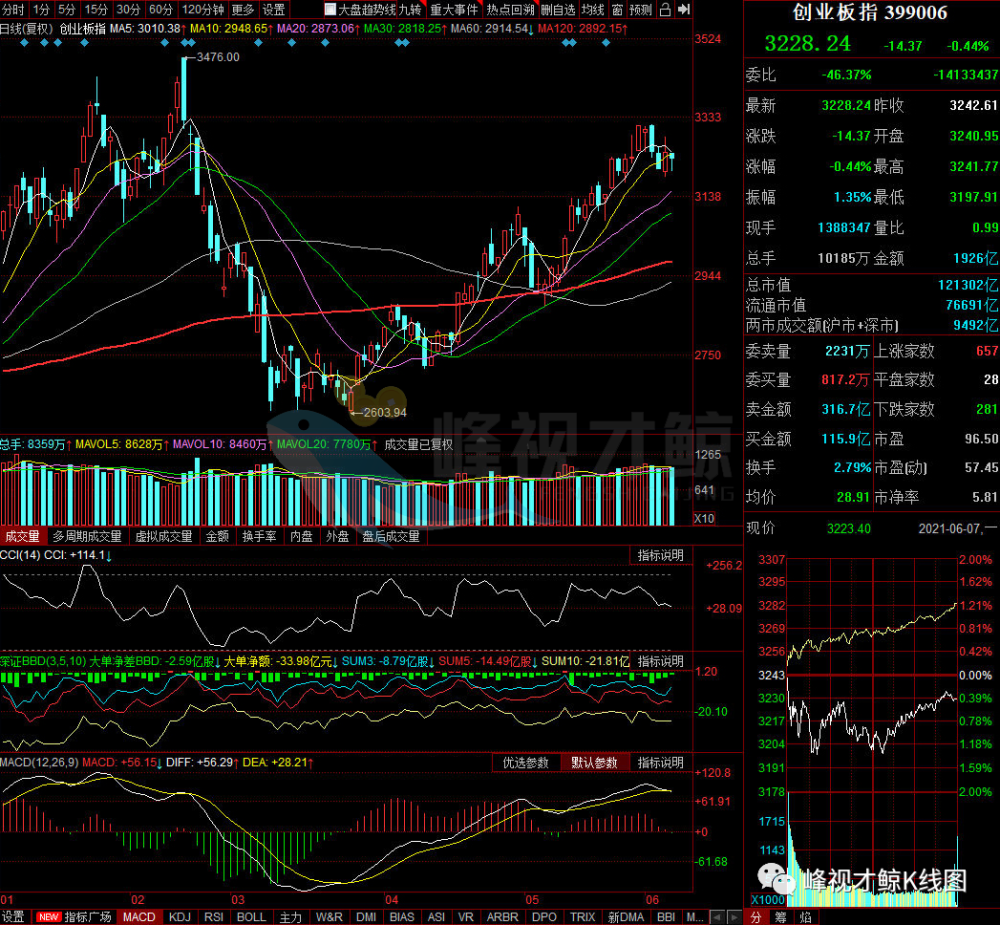Open the 日线(复权) period label

(26, 29)
